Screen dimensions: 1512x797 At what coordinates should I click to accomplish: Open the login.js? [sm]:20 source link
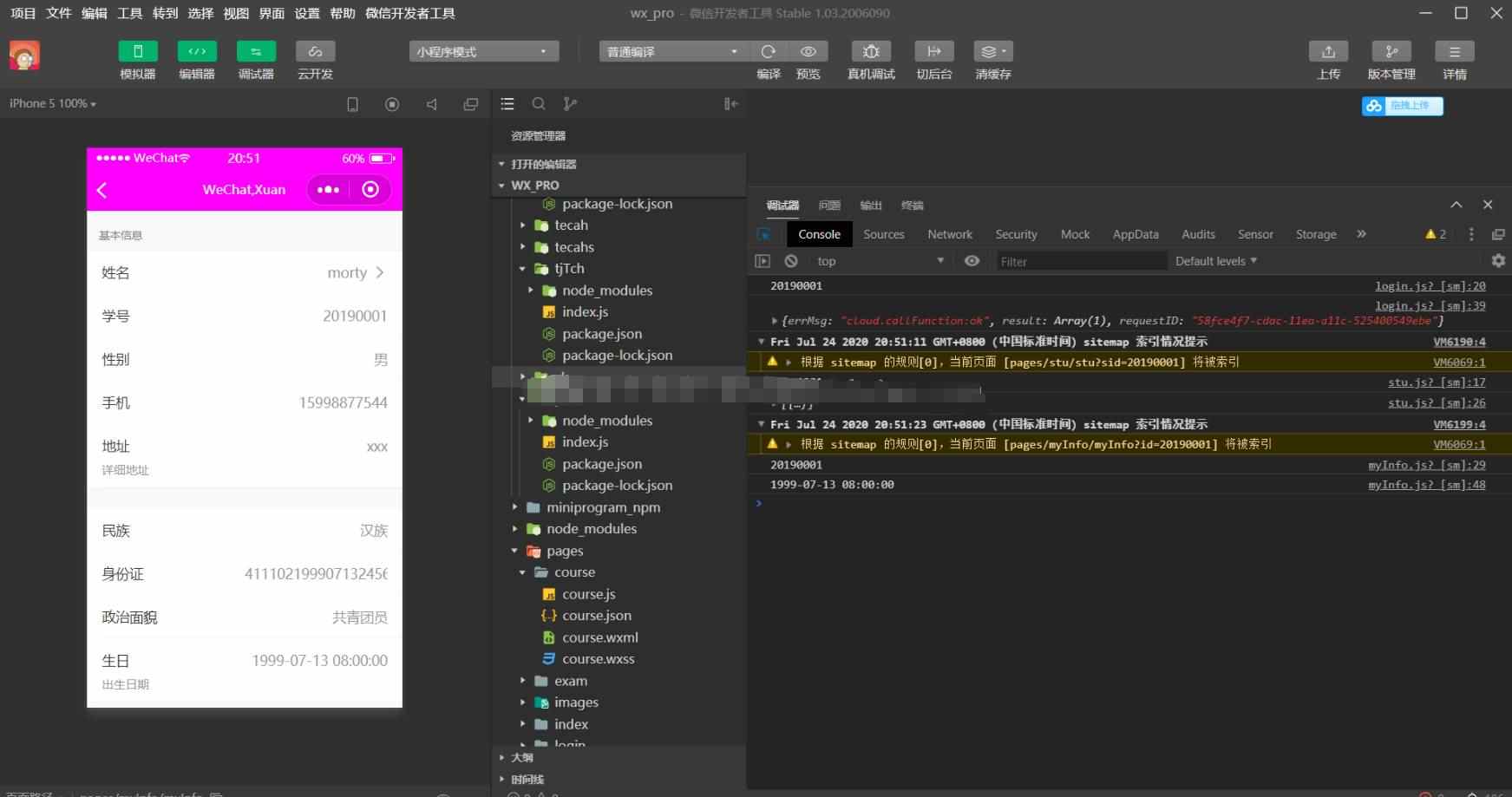(x=1430, y=286)
